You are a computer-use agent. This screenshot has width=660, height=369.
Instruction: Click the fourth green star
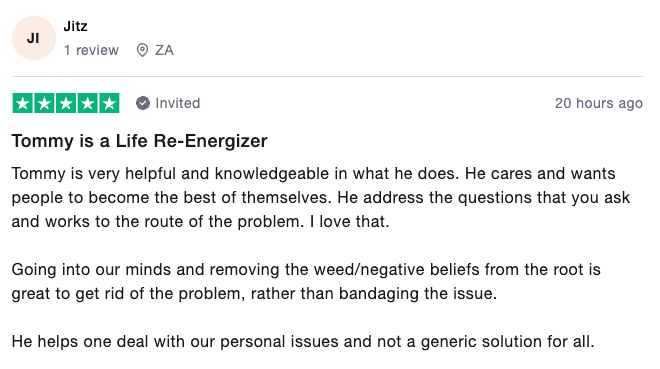point(88,103)
